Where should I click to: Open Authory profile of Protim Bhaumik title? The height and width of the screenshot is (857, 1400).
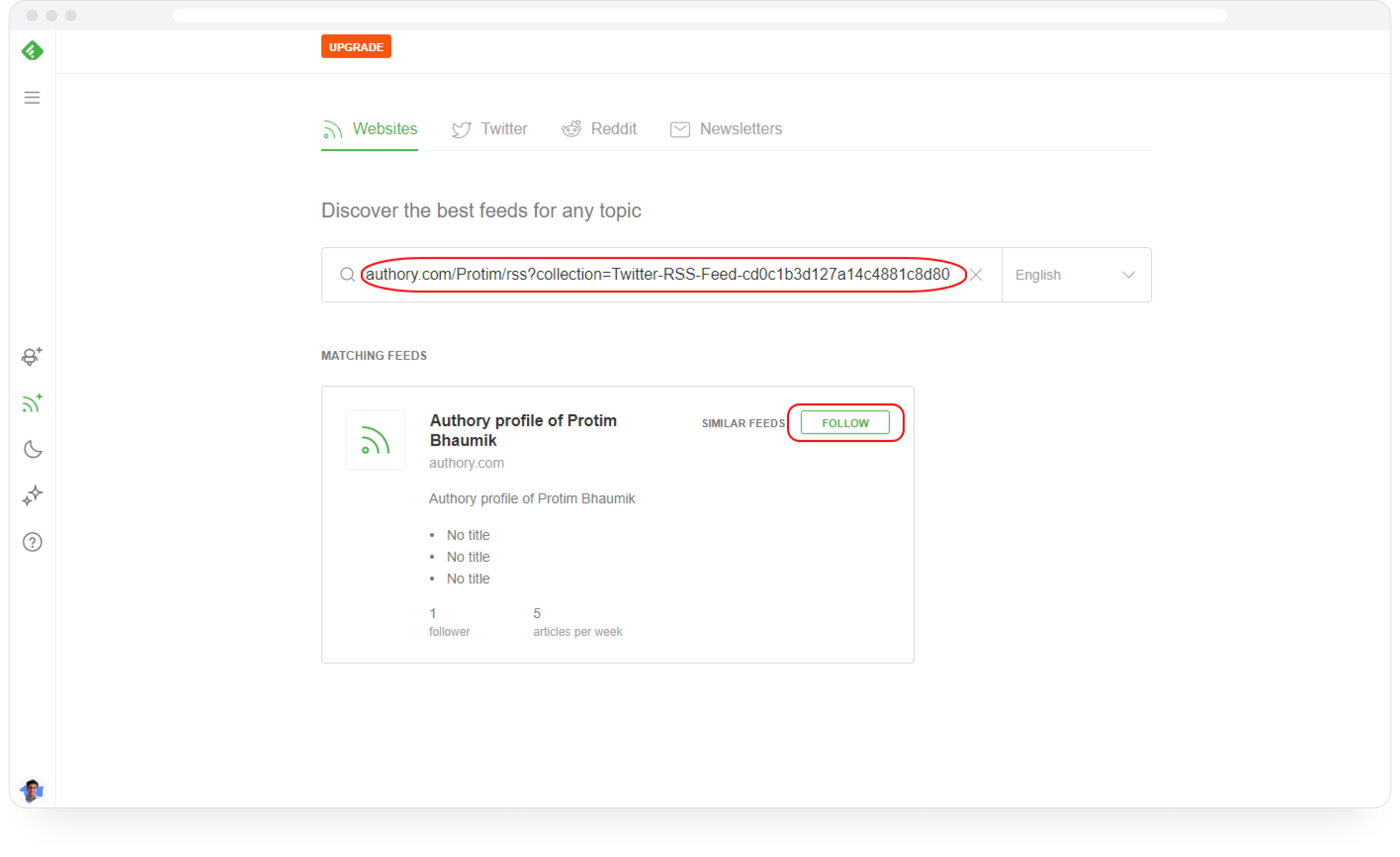(x=523, y=430)
